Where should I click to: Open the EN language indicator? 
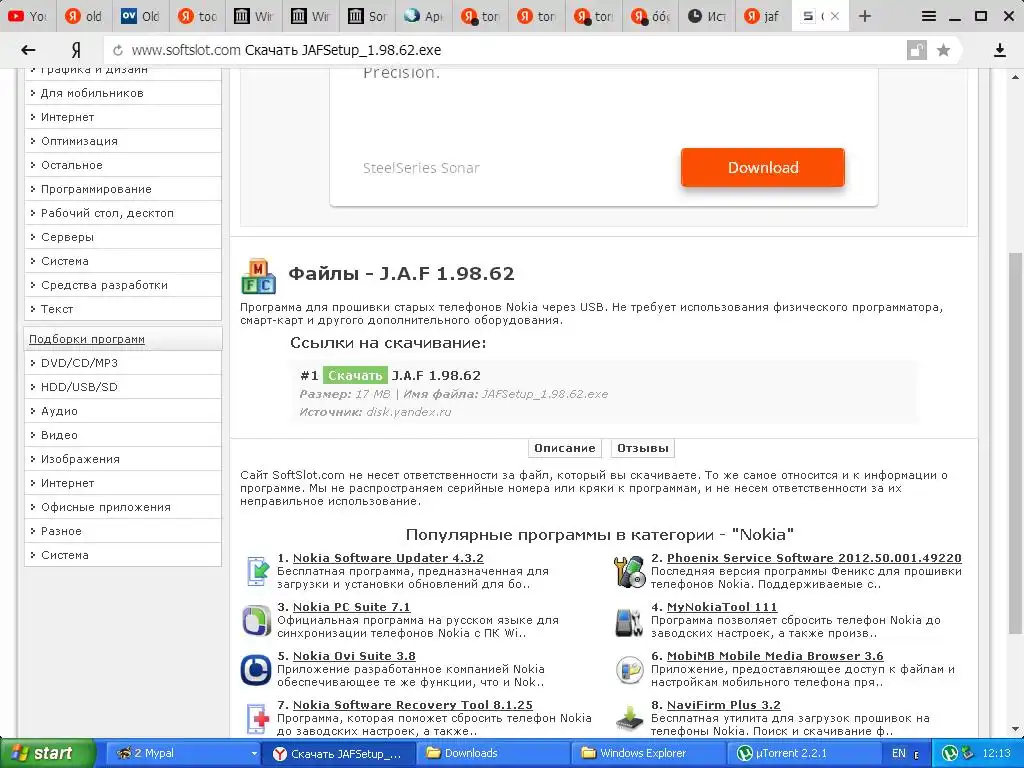899,753
